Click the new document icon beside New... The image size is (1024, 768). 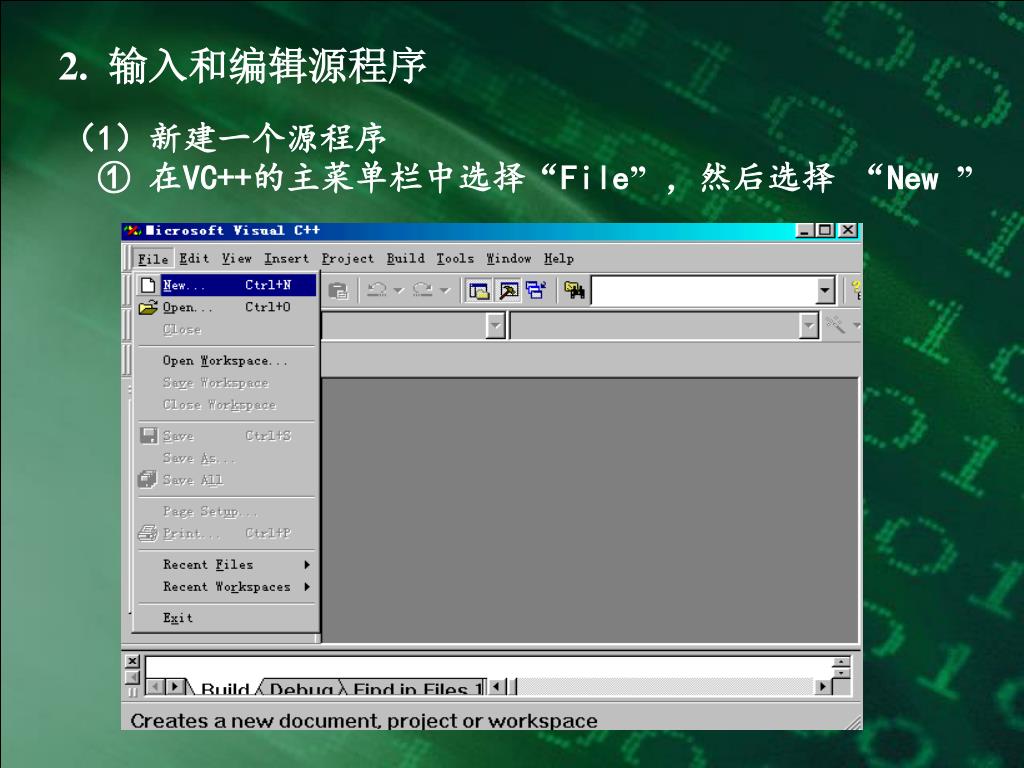coord(148,285)
